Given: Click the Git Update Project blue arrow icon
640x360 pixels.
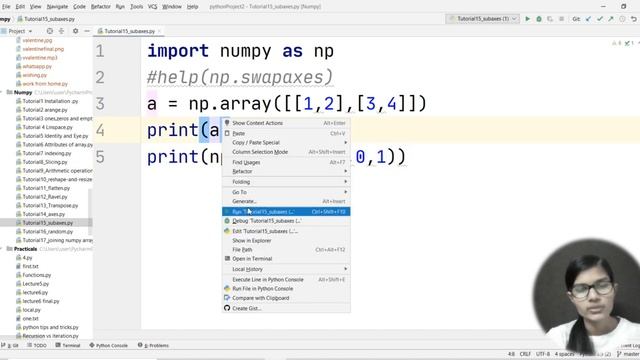Looking at the screenshot, I should [588, 19].
